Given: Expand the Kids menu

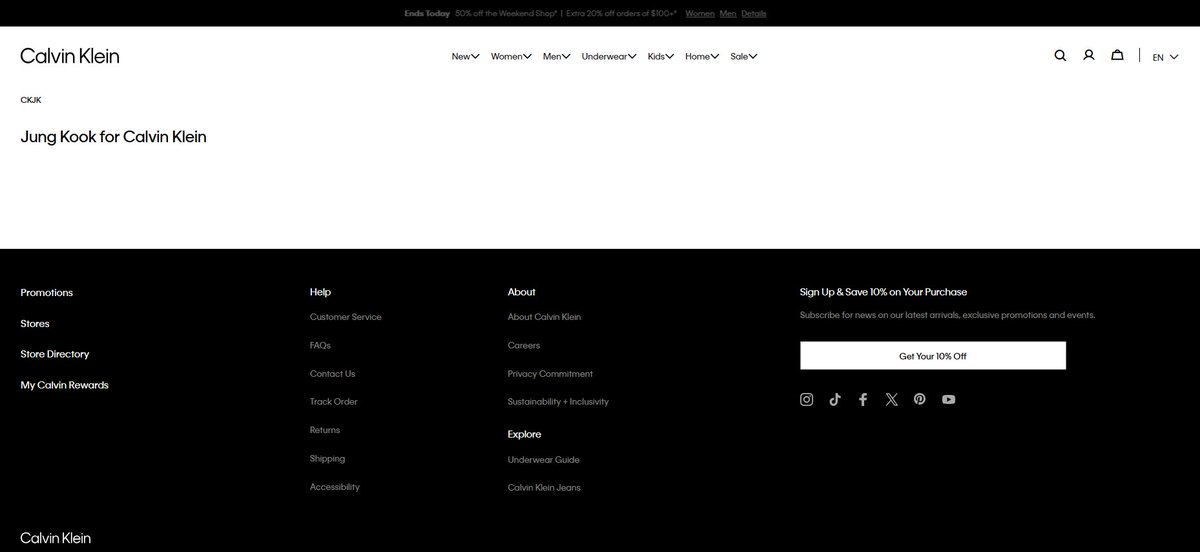Looking at the screenshot, I should click(x=661, y=57).
